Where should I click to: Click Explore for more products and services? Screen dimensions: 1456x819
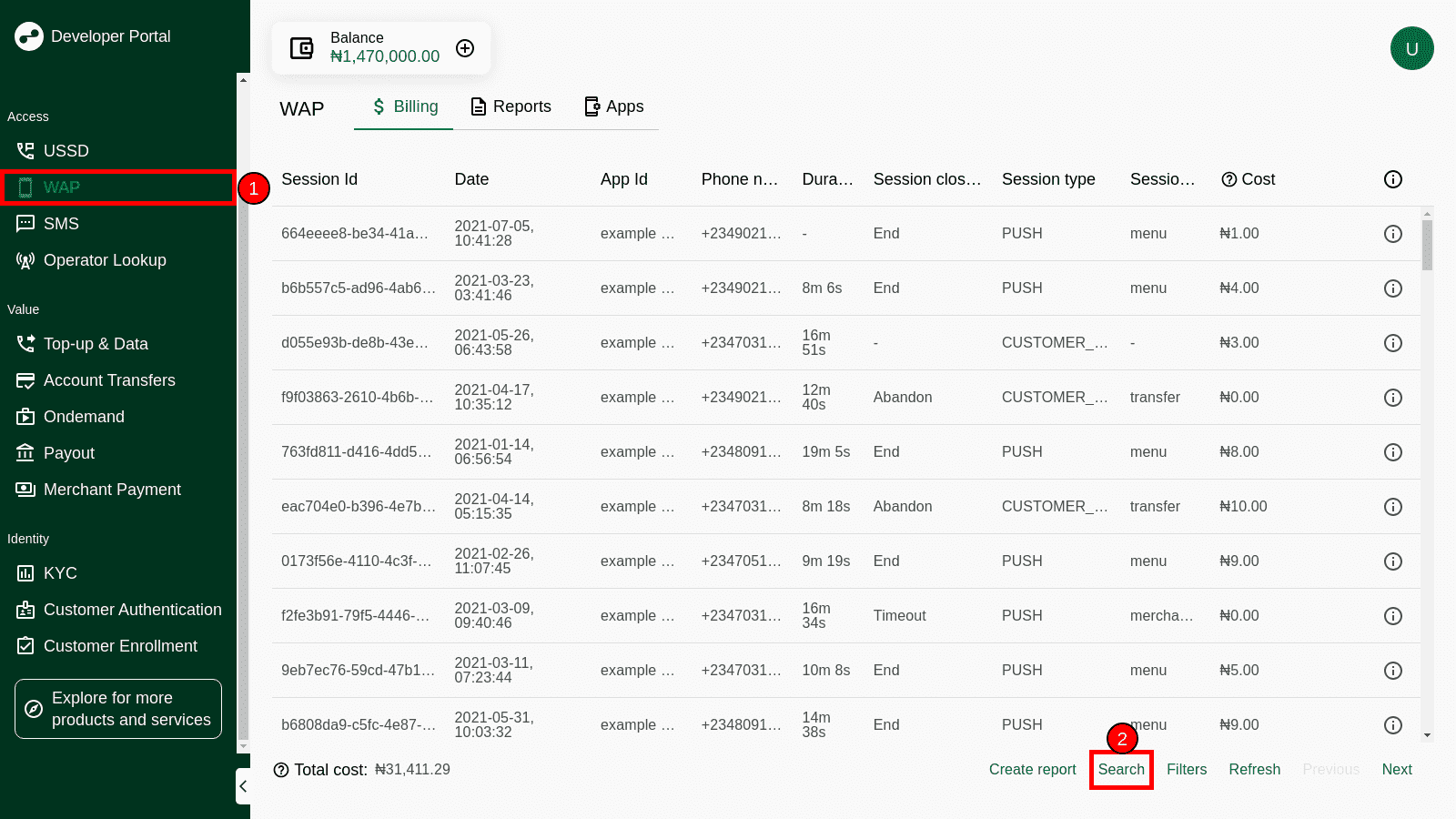(x=118, y=709)
